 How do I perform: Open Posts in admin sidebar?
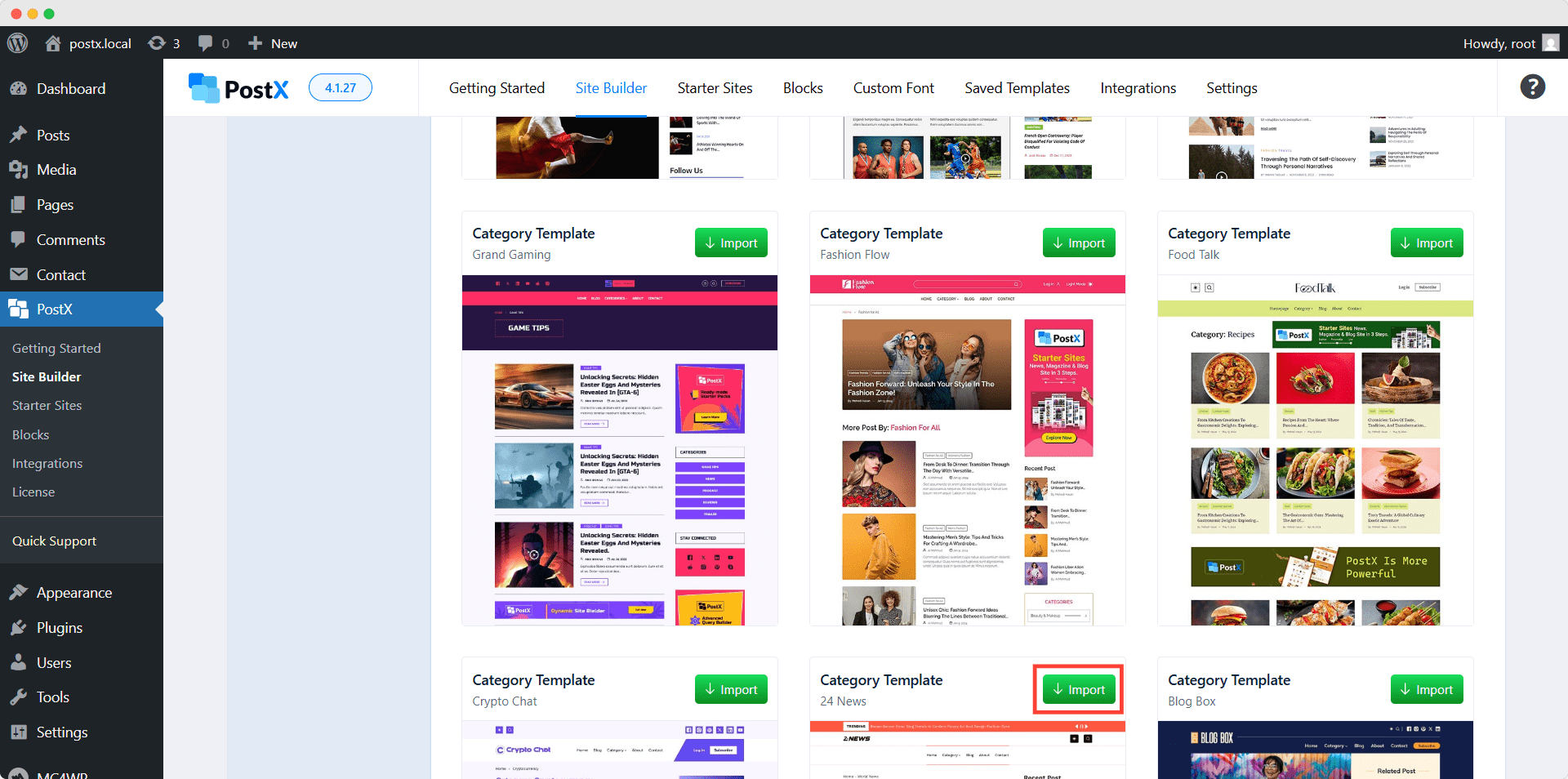[x=82, y=136]
